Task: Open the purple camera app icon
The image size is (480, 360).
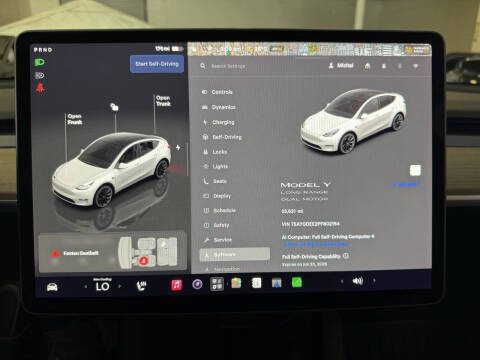Action: (197, 284)
